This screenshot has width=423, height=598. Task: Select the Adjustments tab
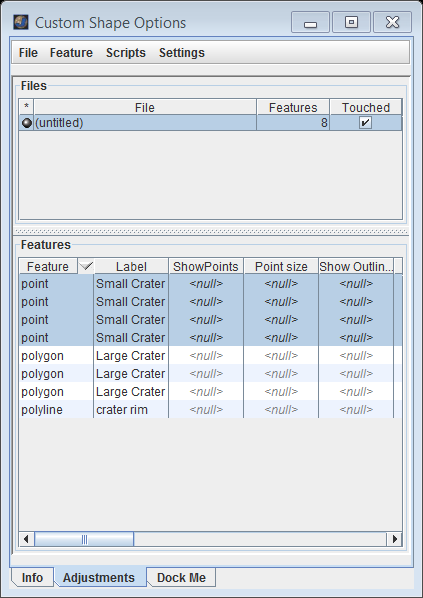pos(99,577)
